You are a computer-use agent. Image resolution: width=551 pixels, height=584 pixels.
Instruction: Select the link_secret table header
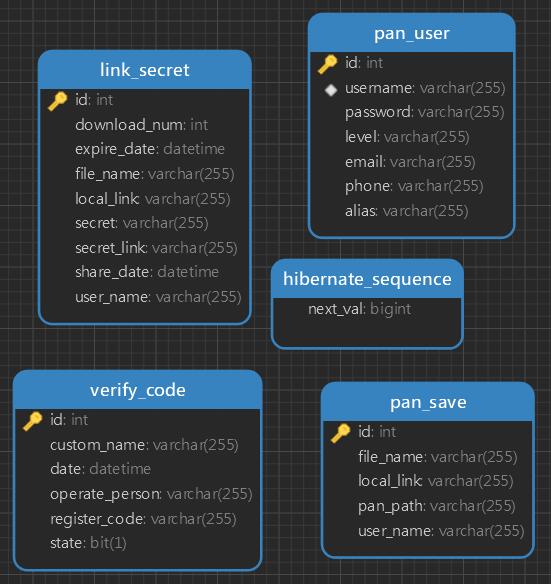[145, 70]
